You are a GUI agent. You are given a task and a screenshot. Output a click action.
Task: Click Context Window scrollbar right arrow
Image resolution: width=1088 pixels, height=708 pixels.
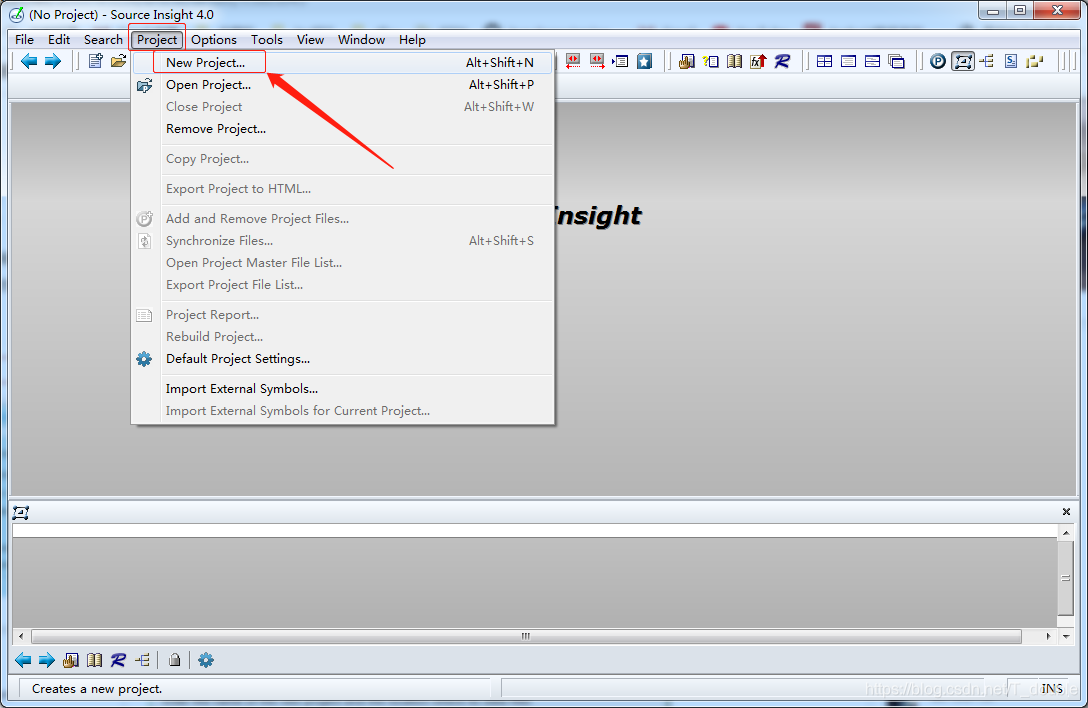point(1048,636)
